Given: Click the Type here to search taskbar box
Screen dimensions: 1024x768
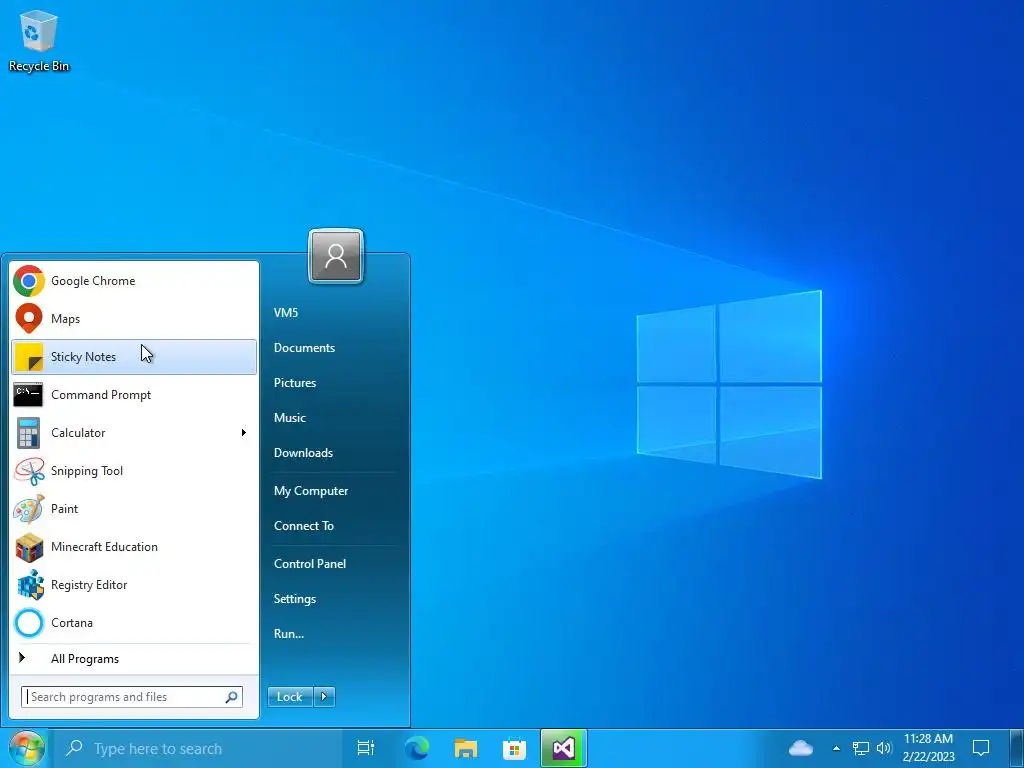Looking at the screenshot, I should click(197, 748).
